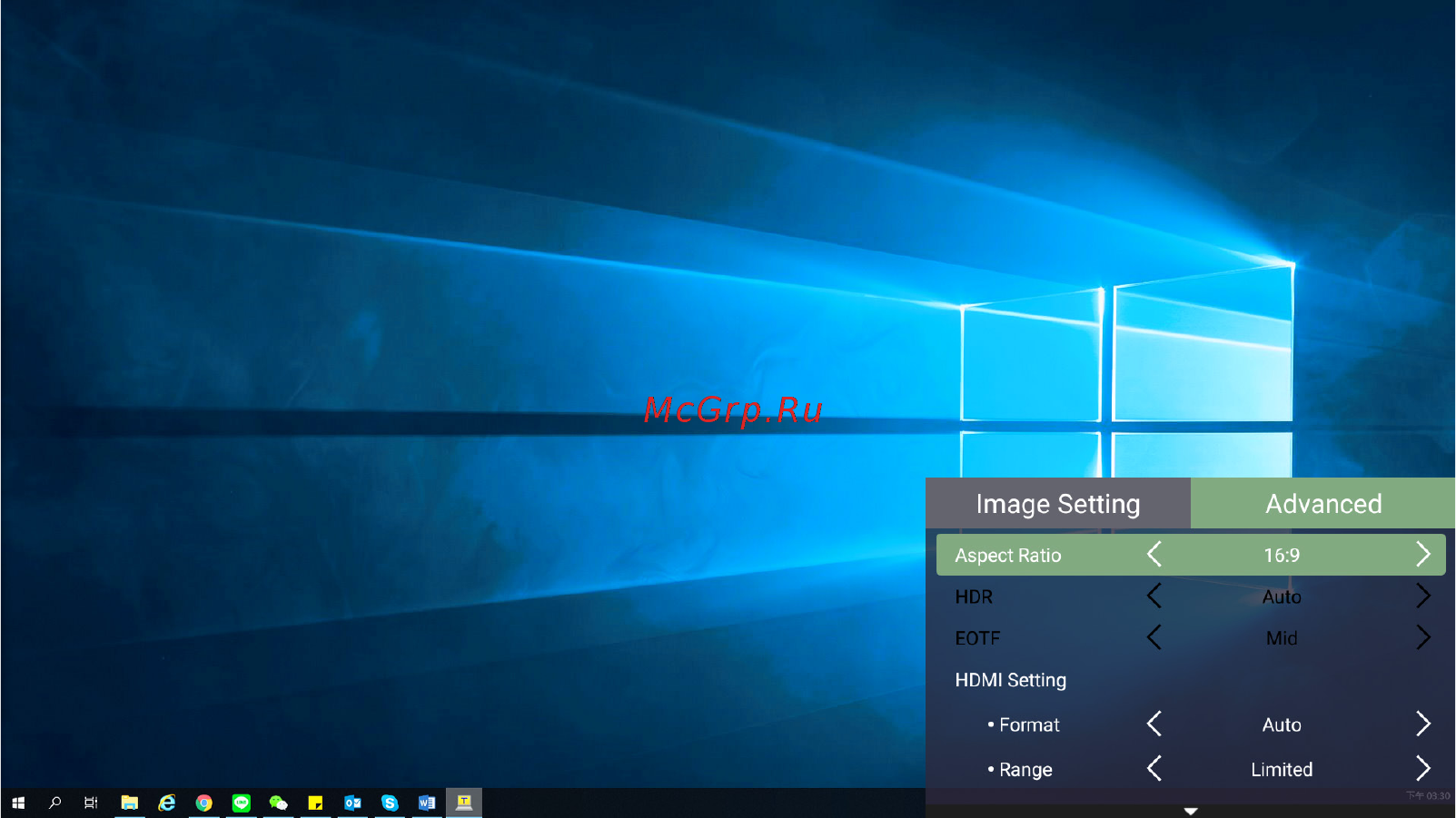Click the down arrow below the menu

point(1191,811)
